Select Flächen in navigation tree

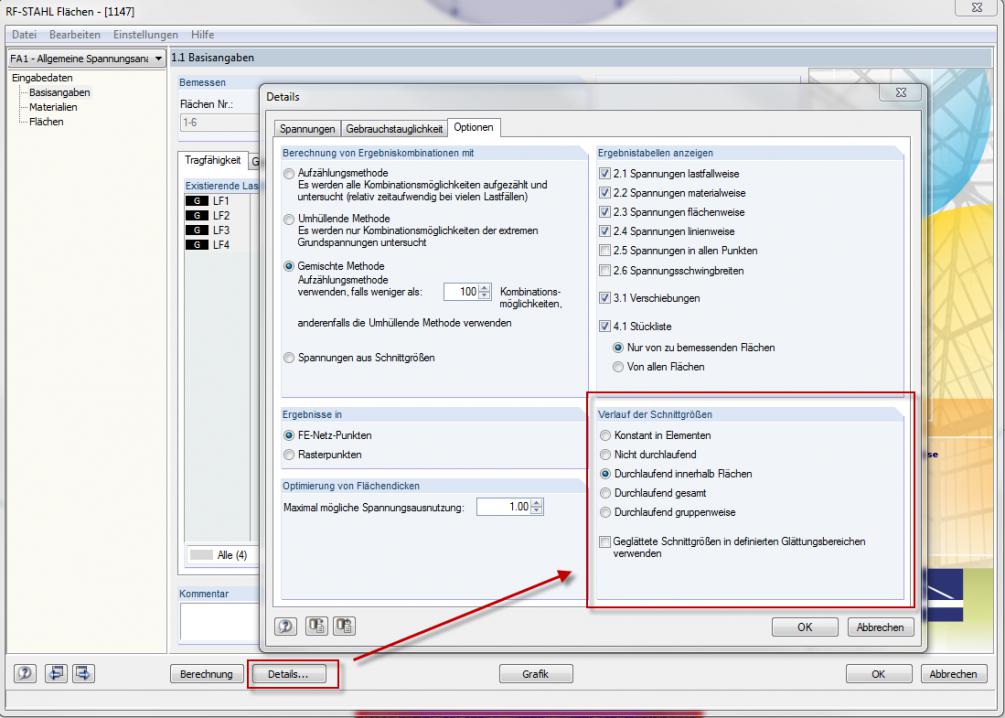[x=46, y=122]
